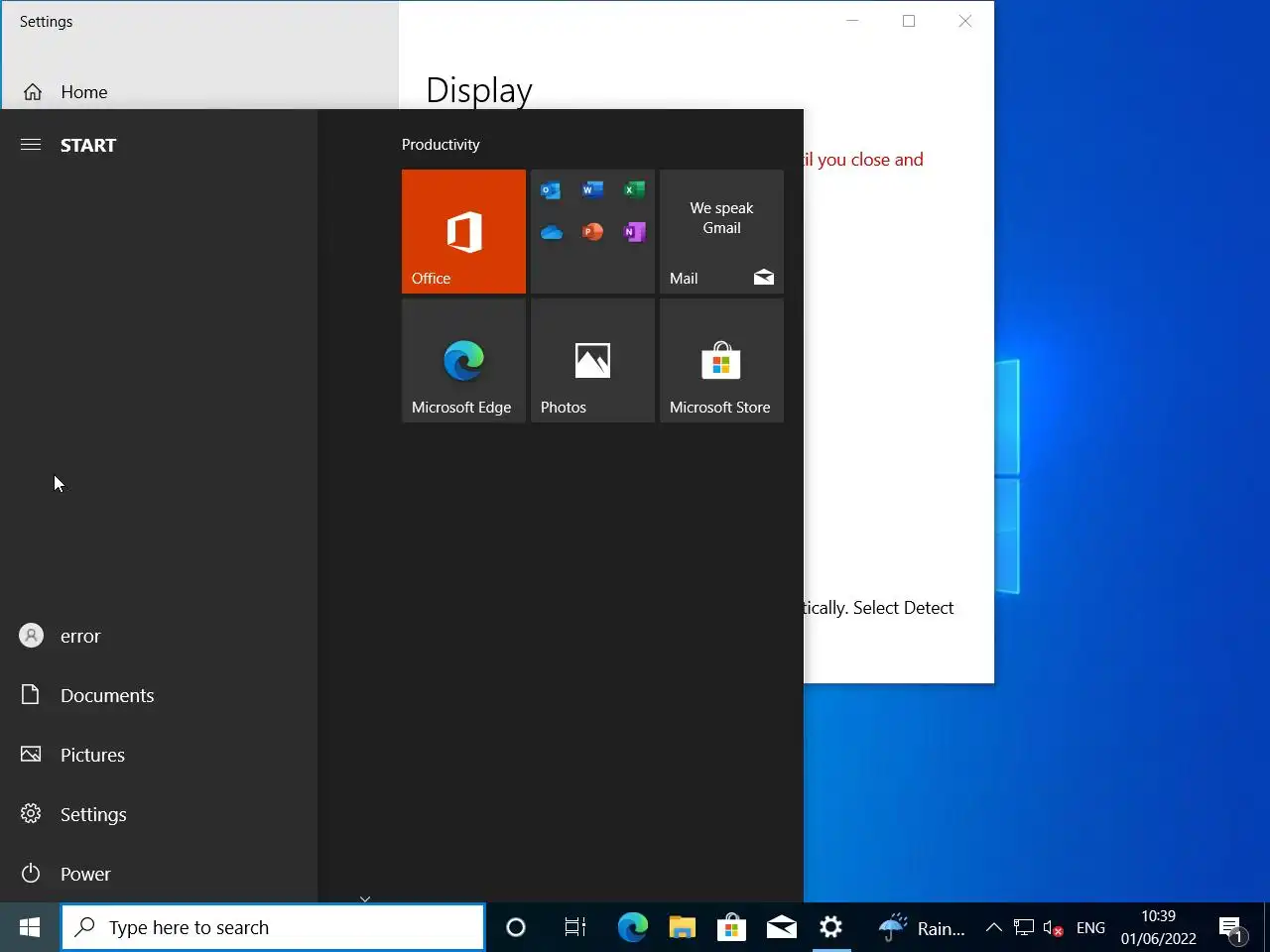This screenshot has width=1270, height=952.
Task: Open Mail from the taskbar
Action: (782, 927)
